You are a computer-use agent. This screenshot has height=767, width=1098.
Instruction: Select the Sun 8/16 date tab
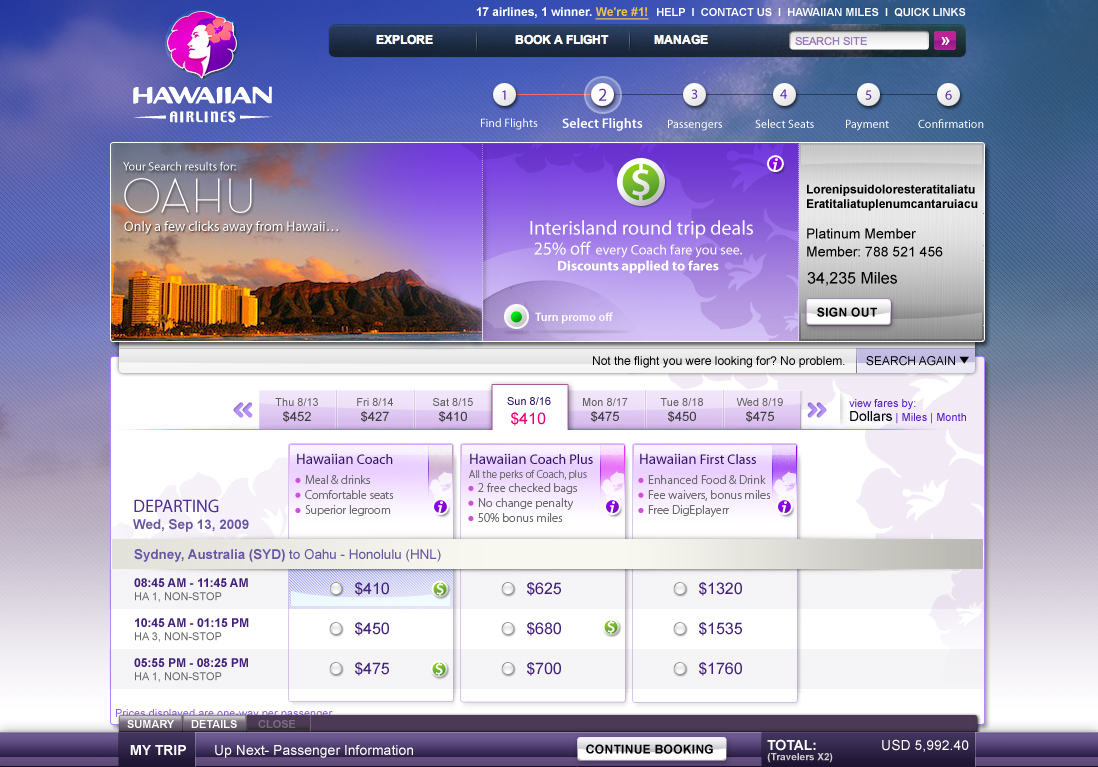point(529,408)
